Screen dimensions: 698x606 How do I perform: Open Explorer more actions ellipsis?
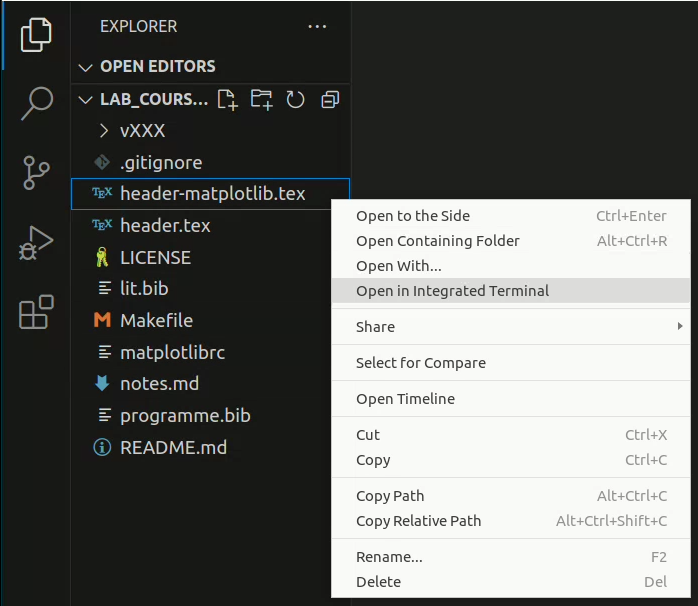tap(317, 27)
